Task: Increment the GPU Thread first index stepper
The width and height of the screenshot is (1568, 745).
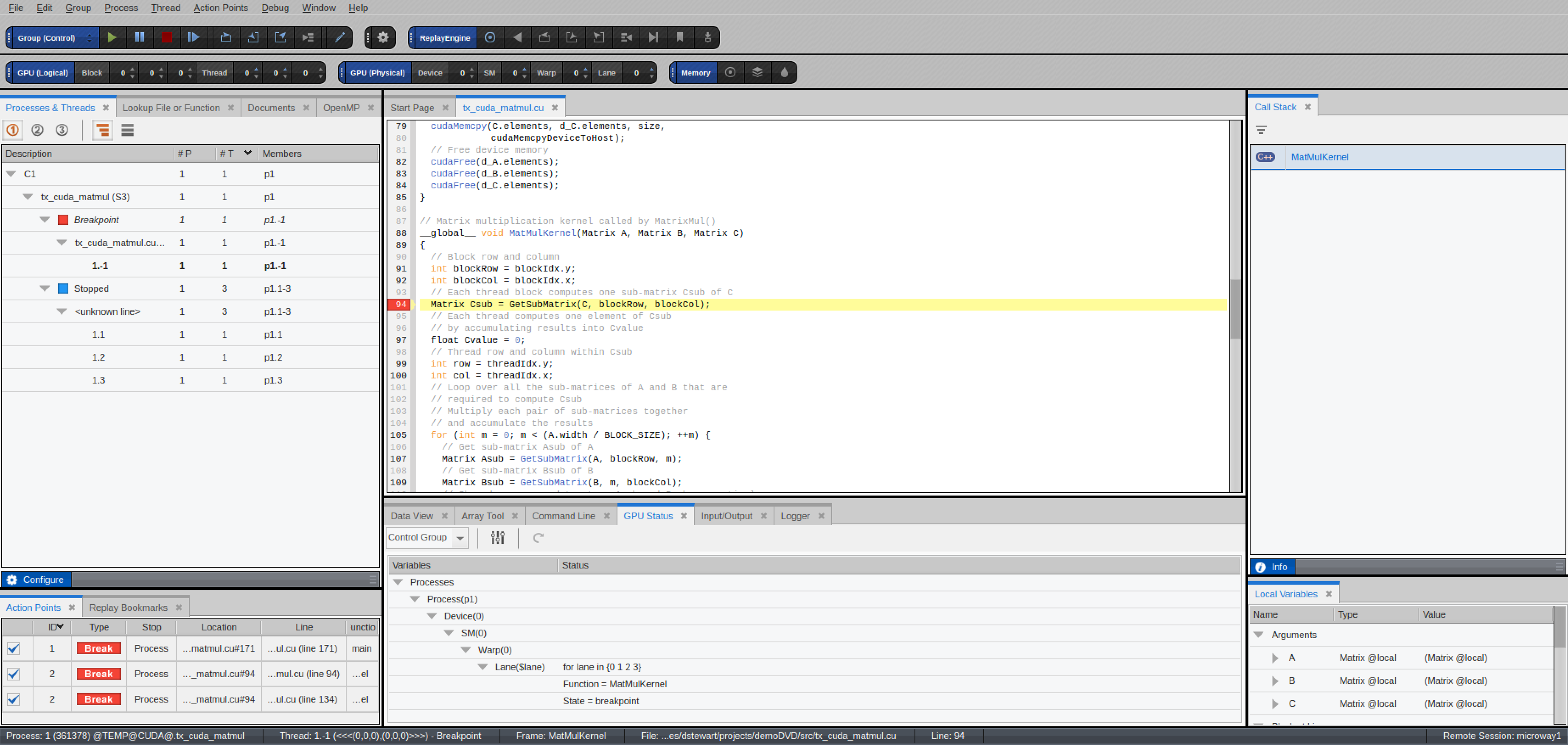Action: 256,69
